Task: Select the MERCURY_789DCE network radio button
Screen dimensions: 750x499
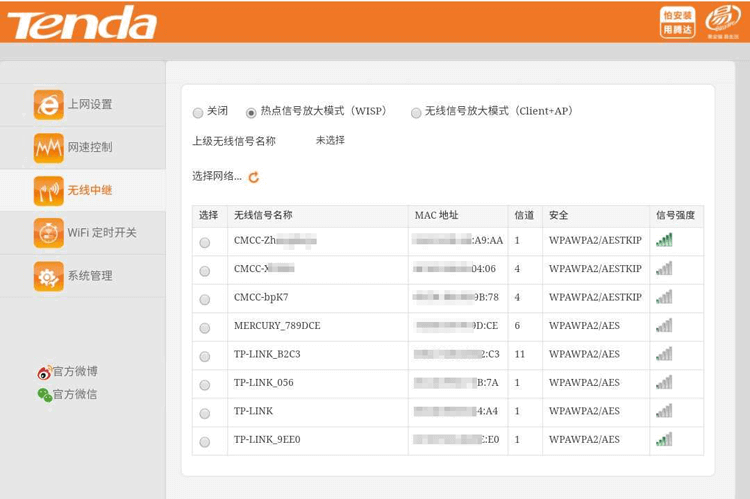Action: (x=205, y=328)
